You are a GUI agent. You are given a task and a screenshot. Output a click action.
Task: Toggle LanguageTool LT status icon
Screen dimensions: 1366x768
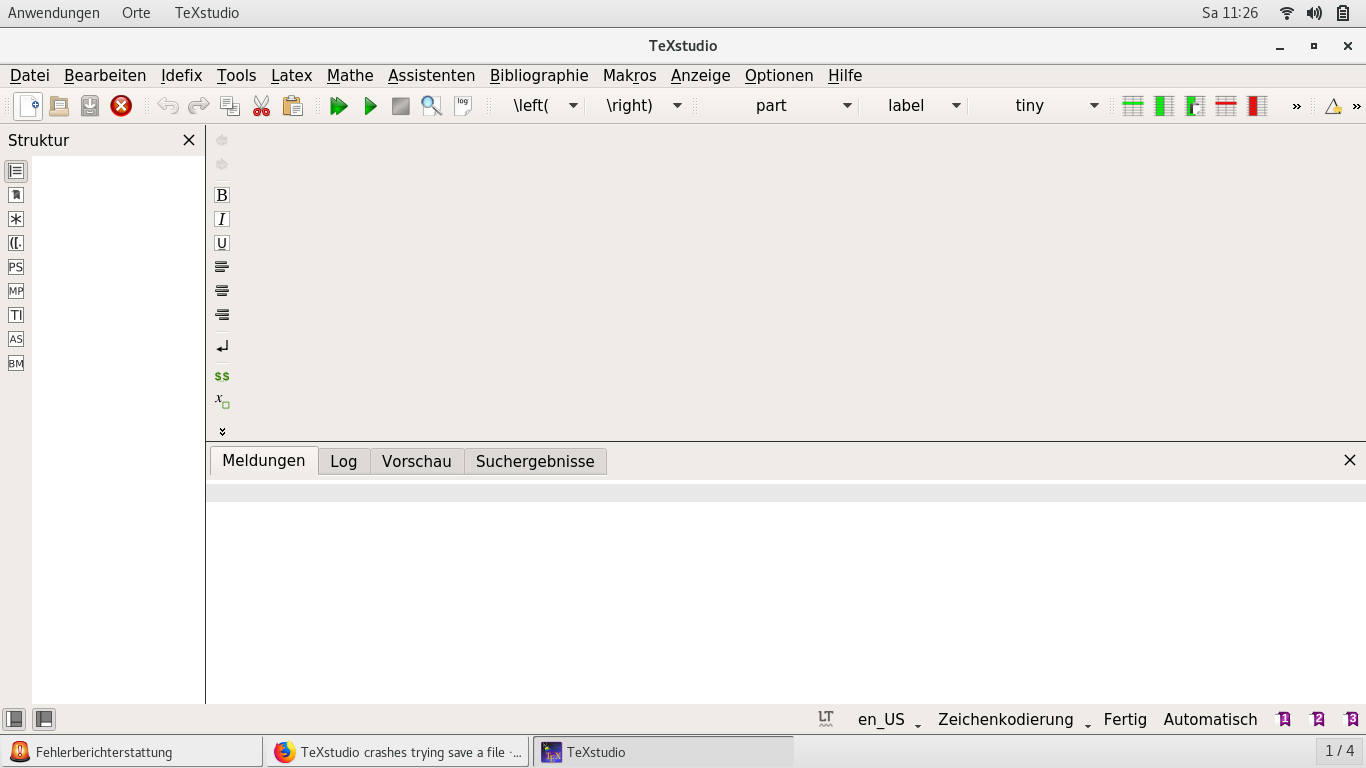point(826,719)
